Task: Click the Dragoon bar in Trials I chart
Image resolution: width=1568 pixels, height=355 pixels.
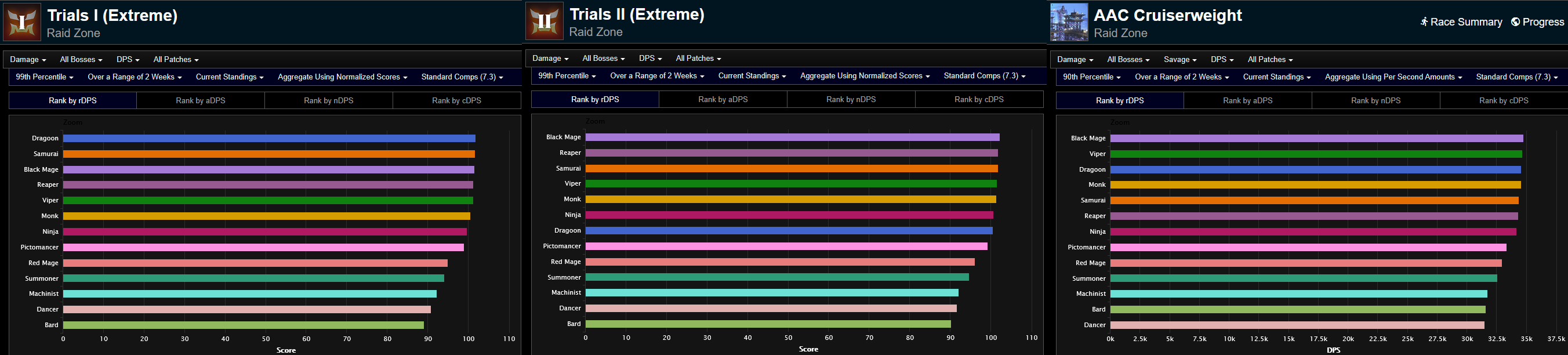Action: (268, 139)
